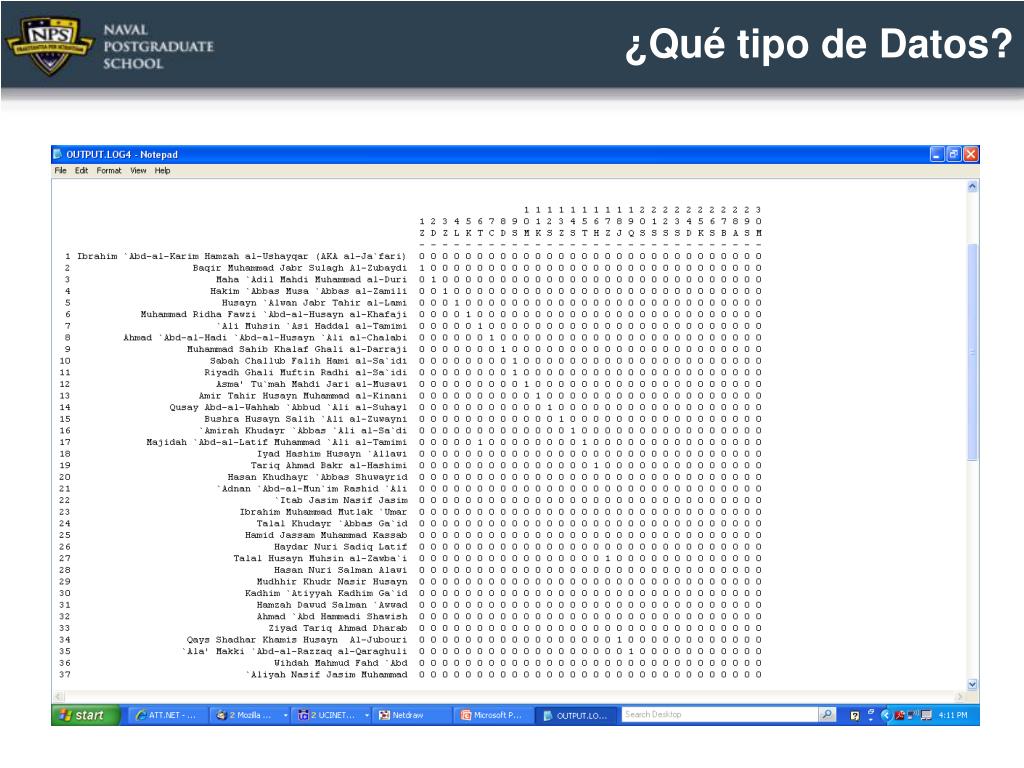Click the help question mark tray icon
Image resolution: width=1024 pixels, height=768 pixels.
855,716
